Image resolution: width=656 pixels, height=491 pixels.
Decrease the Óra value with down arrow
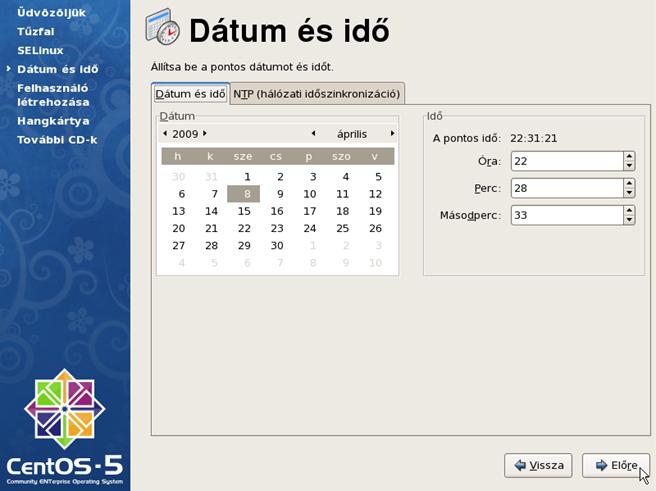(628, 165)
